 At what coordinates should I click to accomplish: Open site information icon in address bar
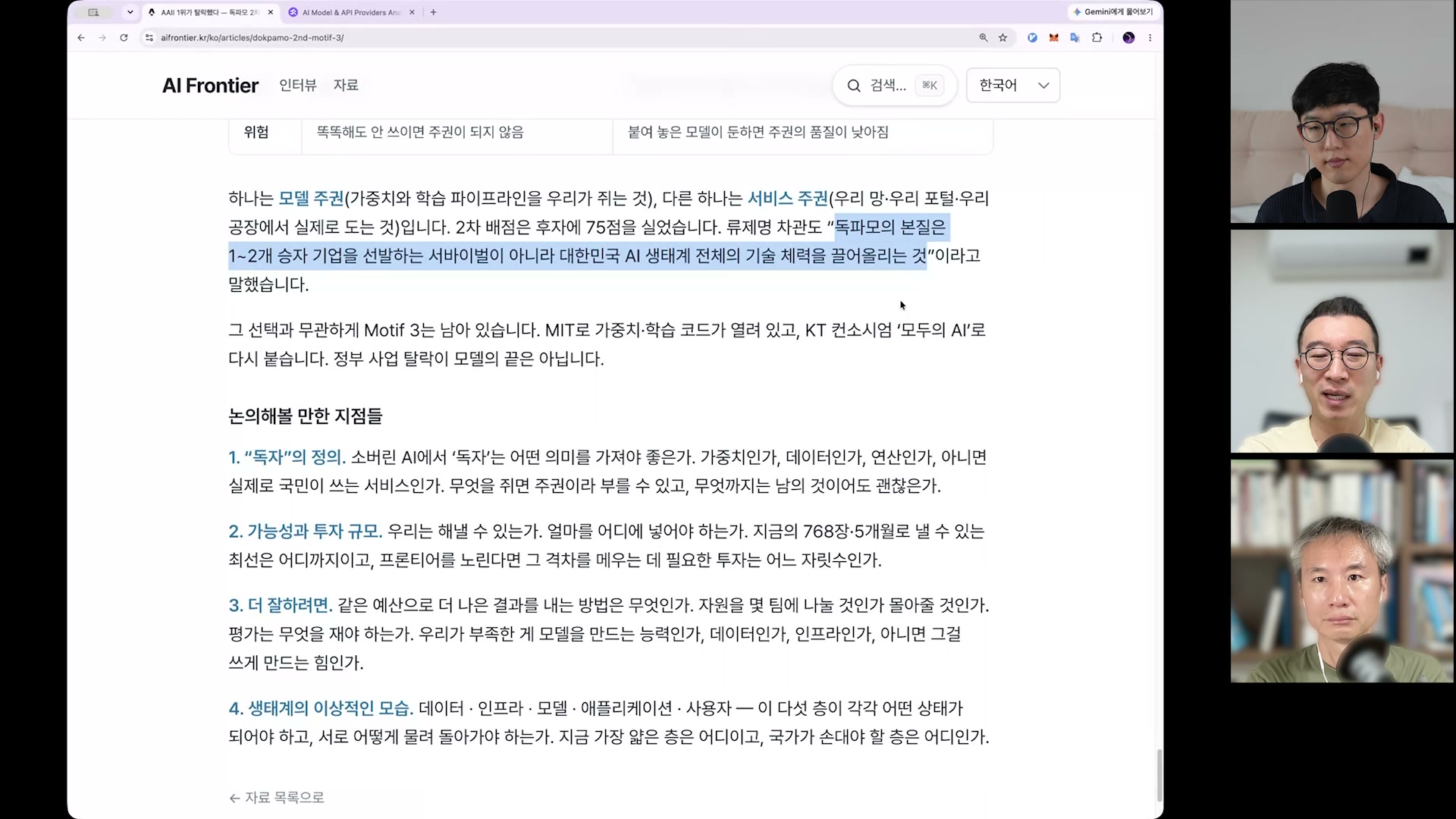point(149,37)
